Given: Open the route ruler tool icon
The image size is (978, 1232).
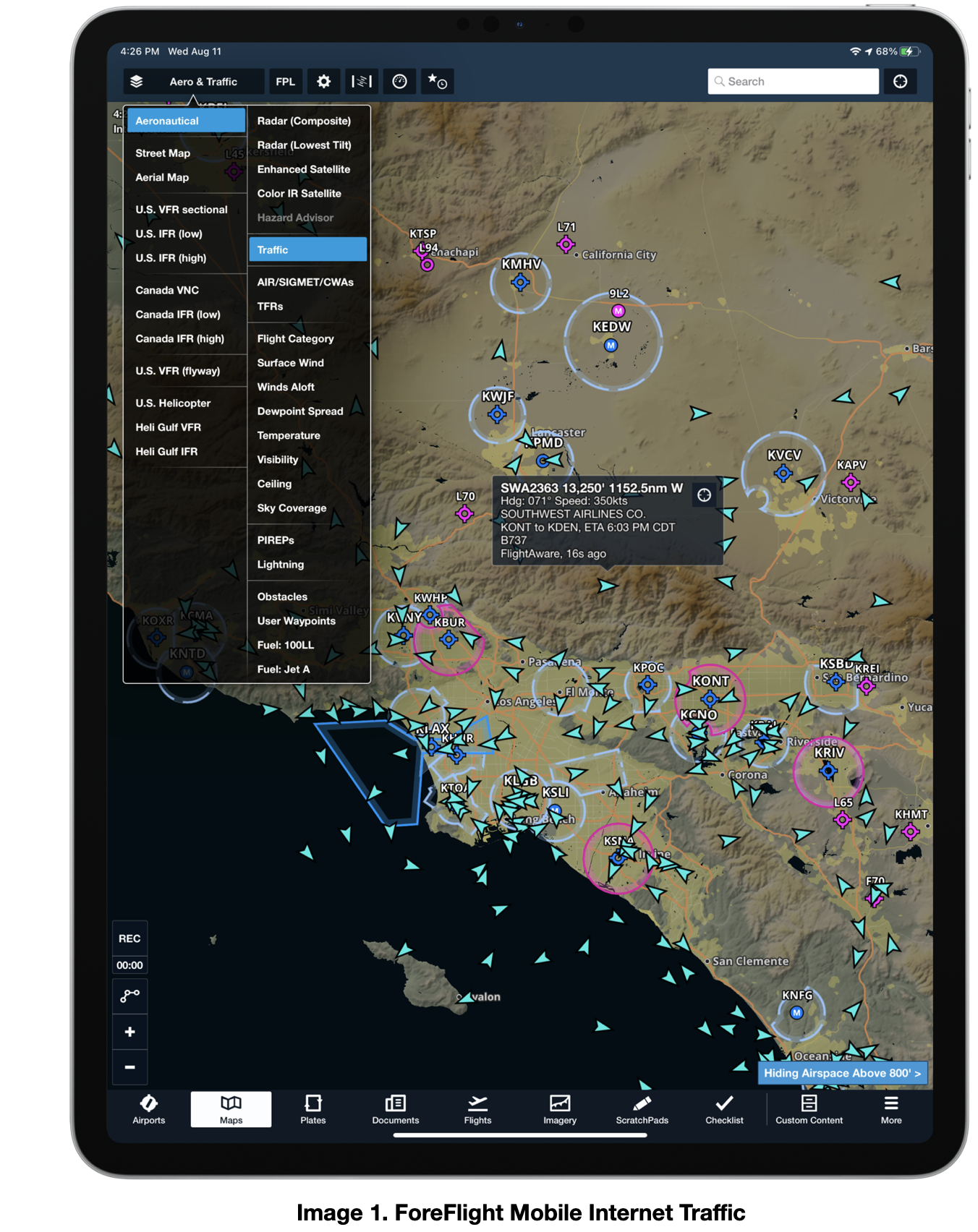Looking at the screenshot, I should (x=129, y=996).
